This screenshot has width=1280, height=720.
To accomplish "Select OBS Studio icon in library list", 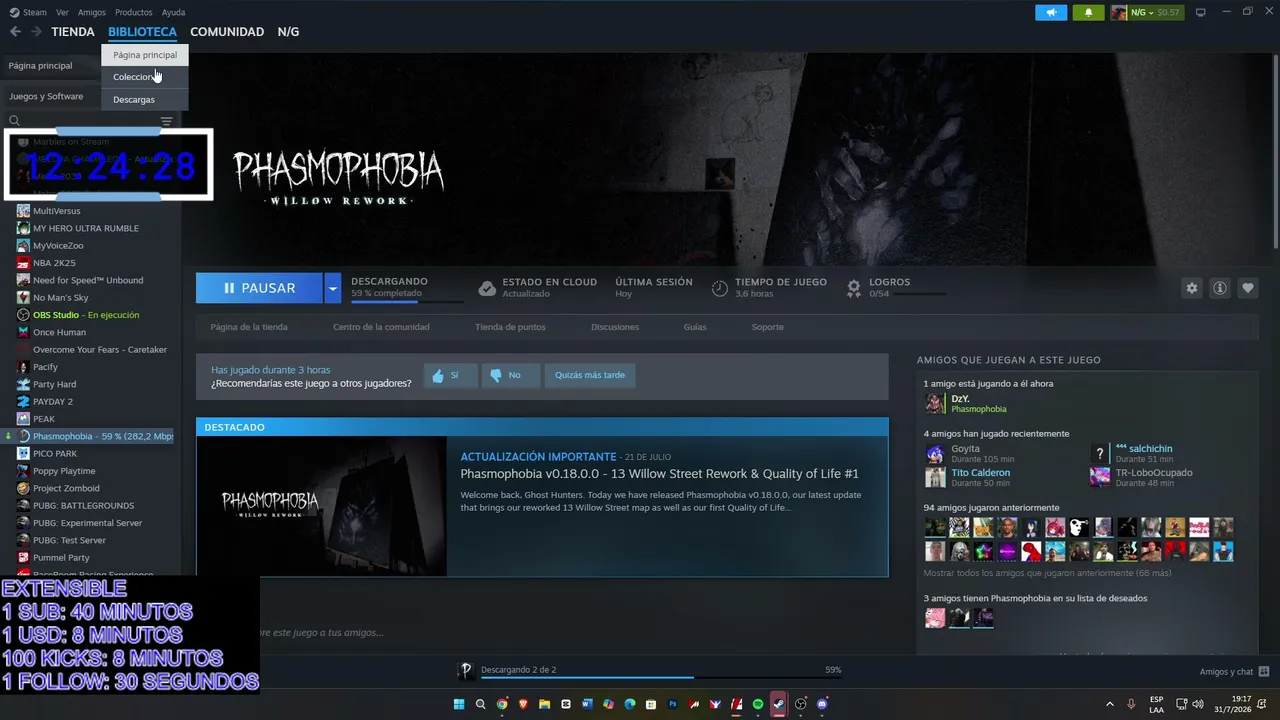I will tap(23, 315).
